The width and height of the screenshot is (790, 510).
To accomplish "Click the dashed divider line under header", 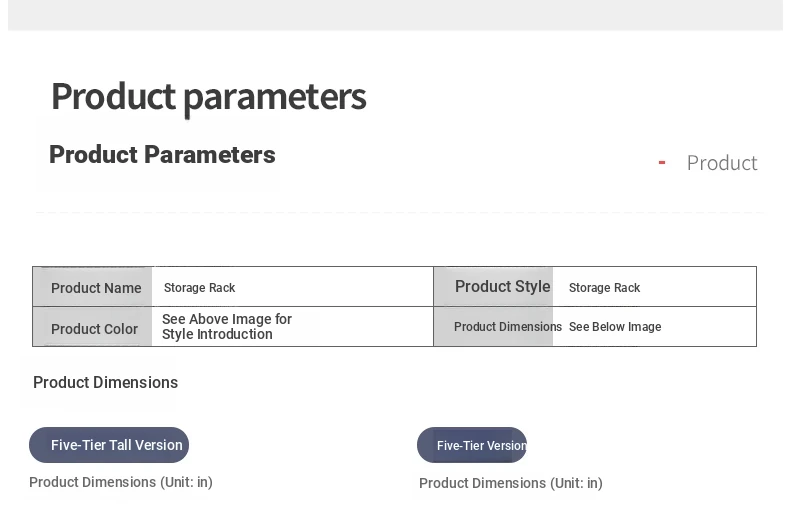I will tap(400, 212).
